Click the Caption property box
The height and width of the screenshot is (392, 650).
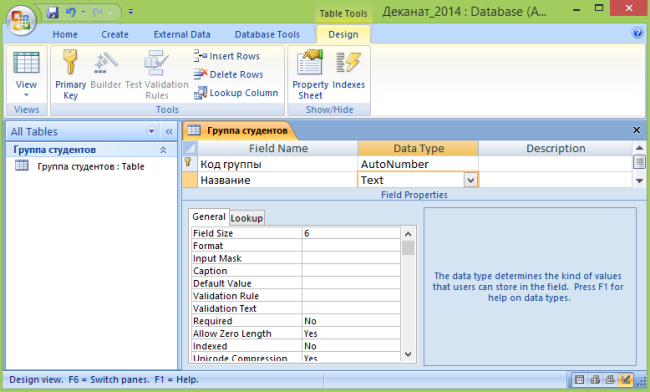[351, 271]
